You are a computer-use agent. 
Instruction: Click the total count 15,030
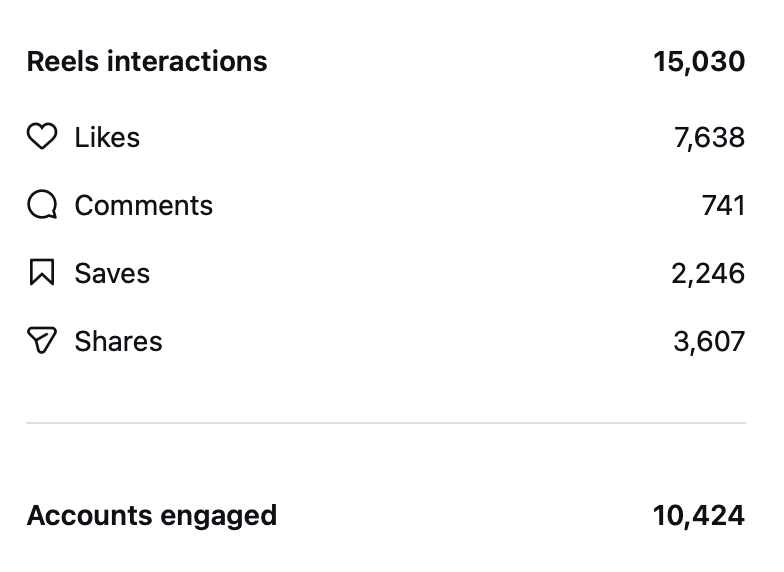click(x=699, y=61)
